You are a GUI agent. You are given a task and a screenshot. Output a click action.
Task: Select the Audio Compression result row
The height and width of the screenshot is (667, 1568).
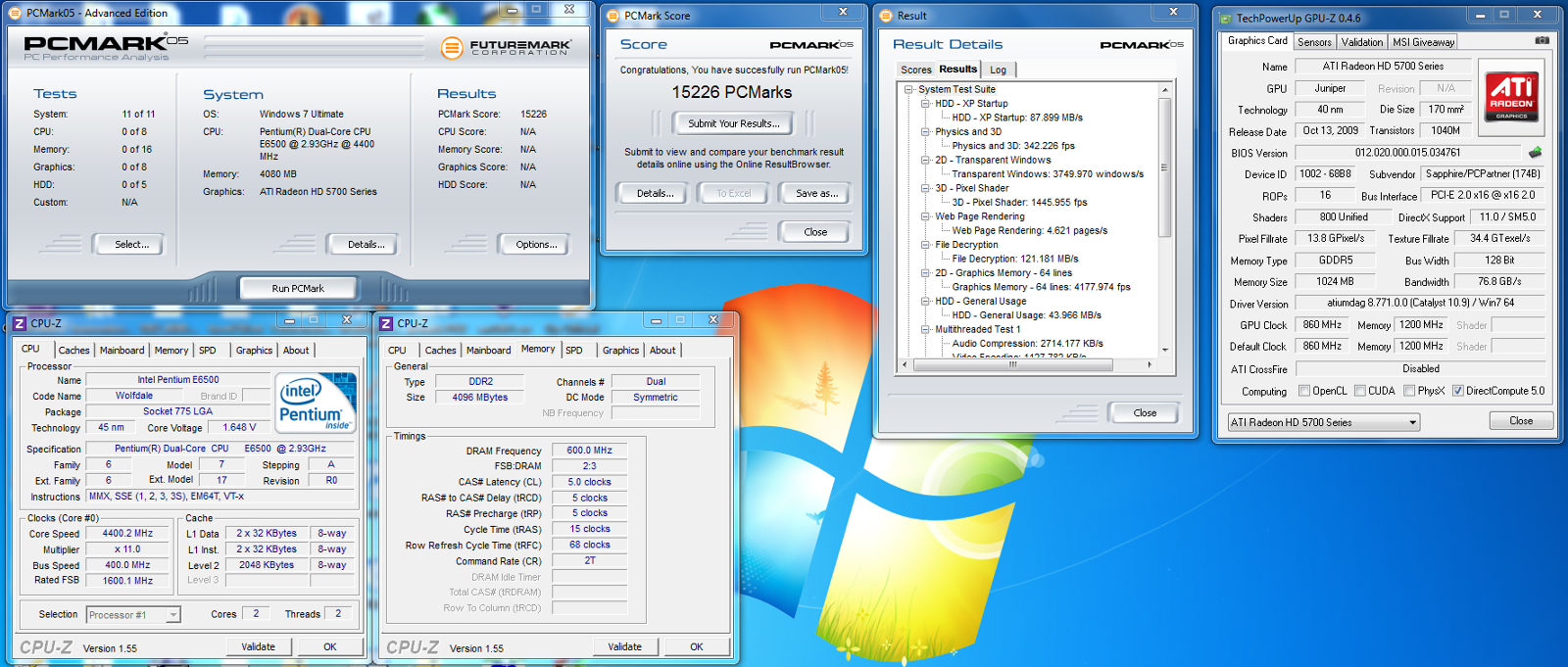[x=1027, y=344]
